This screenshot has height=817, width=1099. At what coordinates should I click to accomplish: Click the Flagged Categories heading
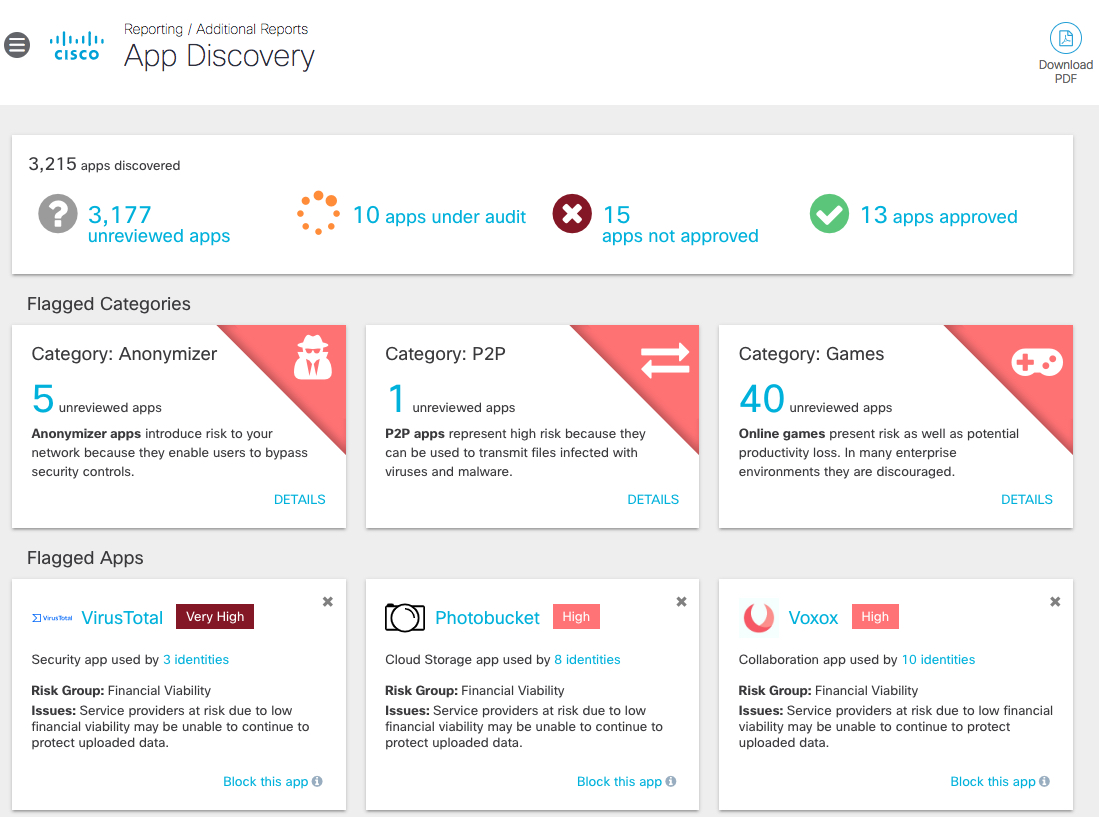[x=109, y=304]
